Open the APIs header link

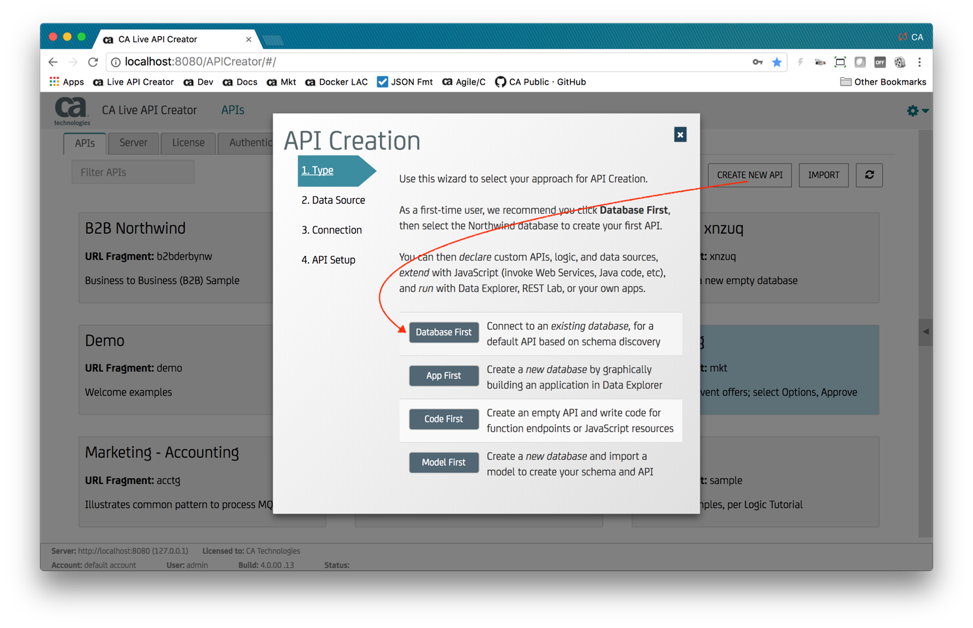click(233, 110)
